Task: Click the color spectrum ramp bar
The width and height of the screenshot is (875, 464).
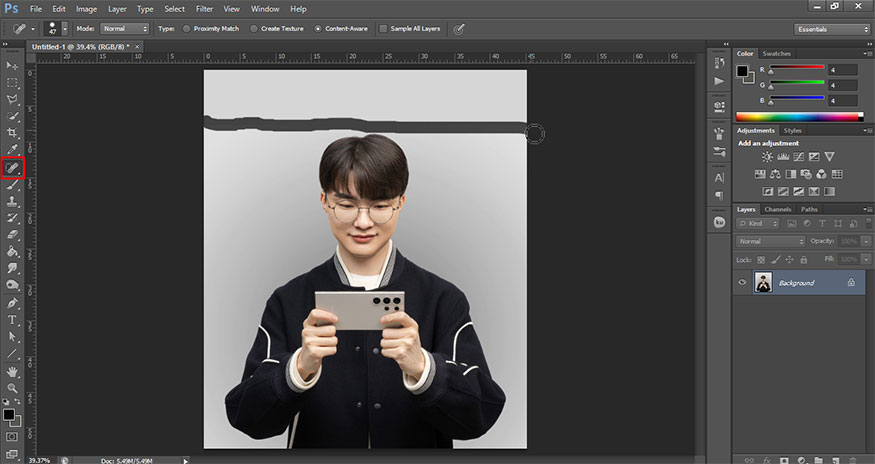Action: [797, 117]
